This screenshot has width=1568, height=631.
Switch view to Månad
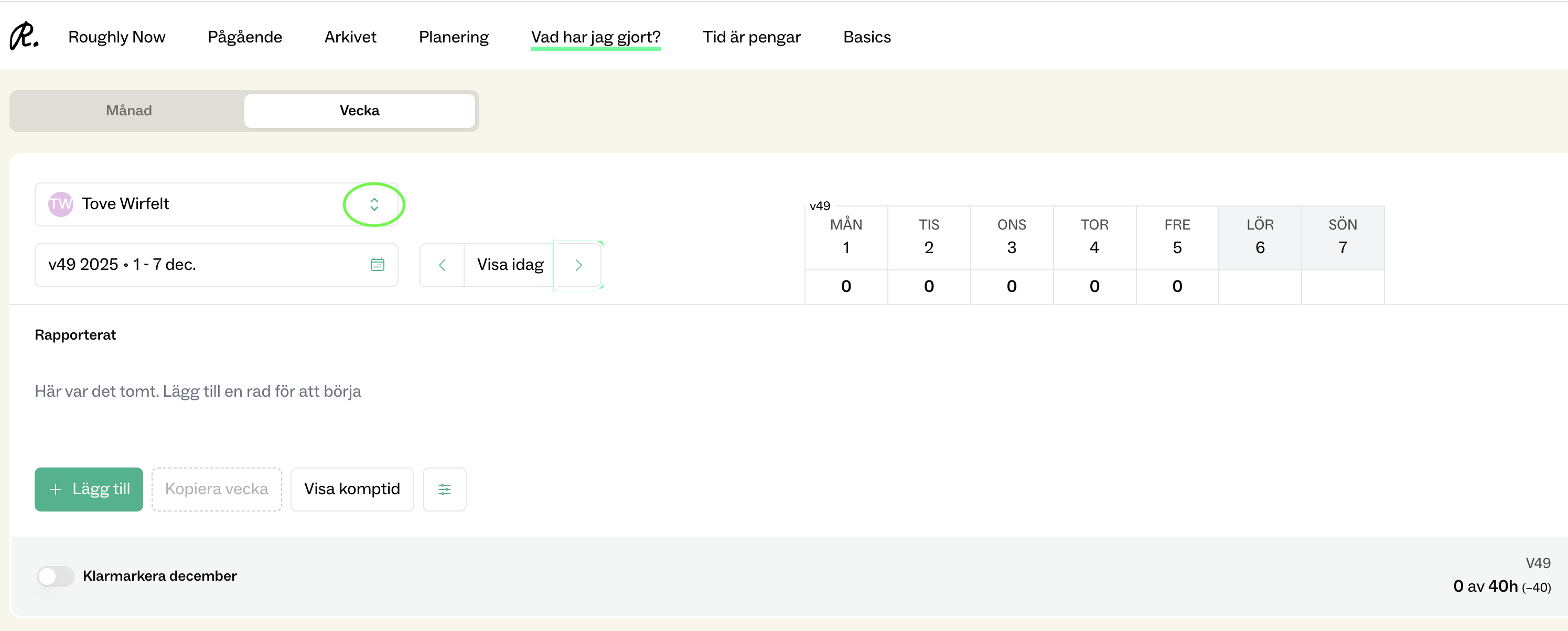pyautogui.click(x=128, y=111)
